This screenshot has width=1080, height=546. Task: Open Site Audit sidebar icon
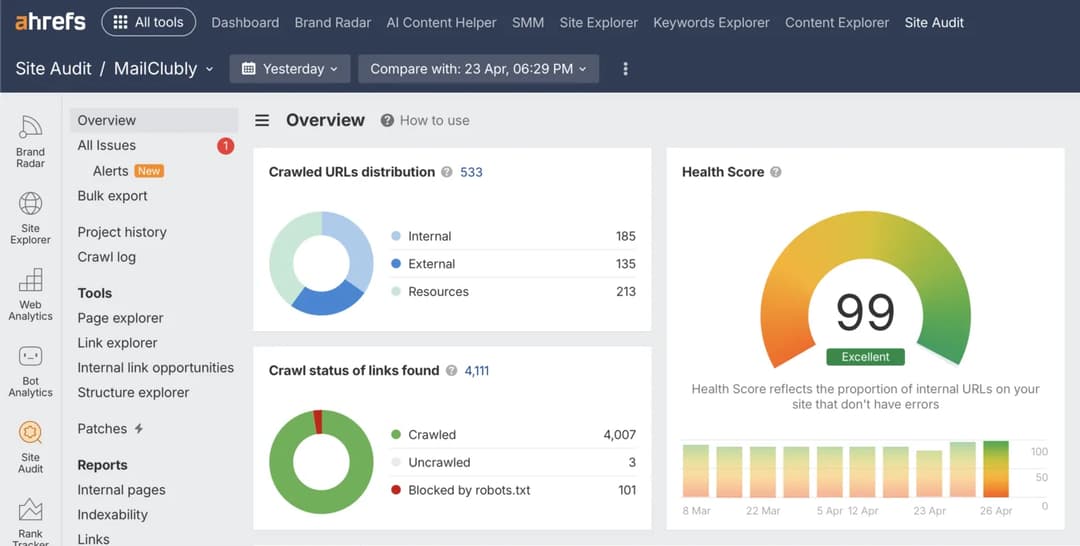(x=30, y=448)
